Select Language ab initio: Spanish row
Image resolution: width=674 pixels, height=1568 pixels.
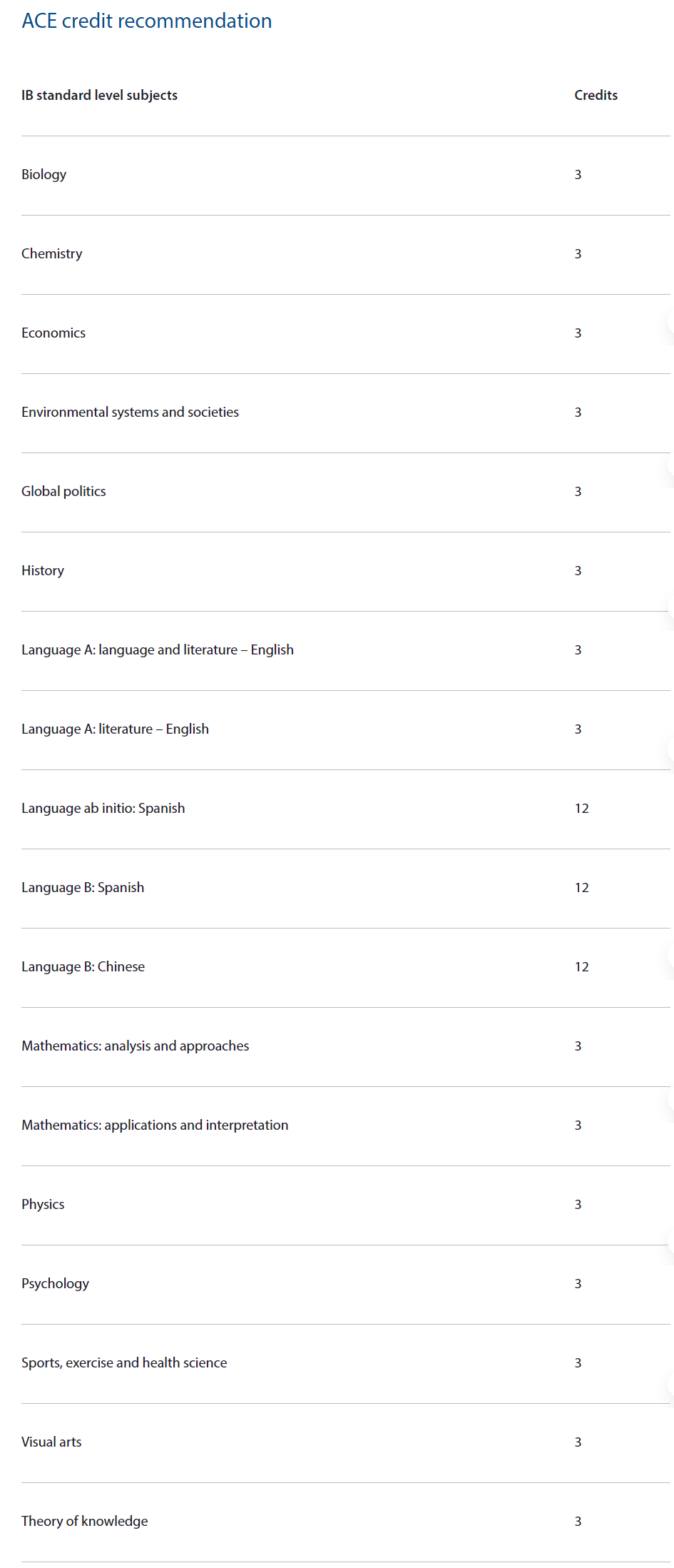[346, 809]
